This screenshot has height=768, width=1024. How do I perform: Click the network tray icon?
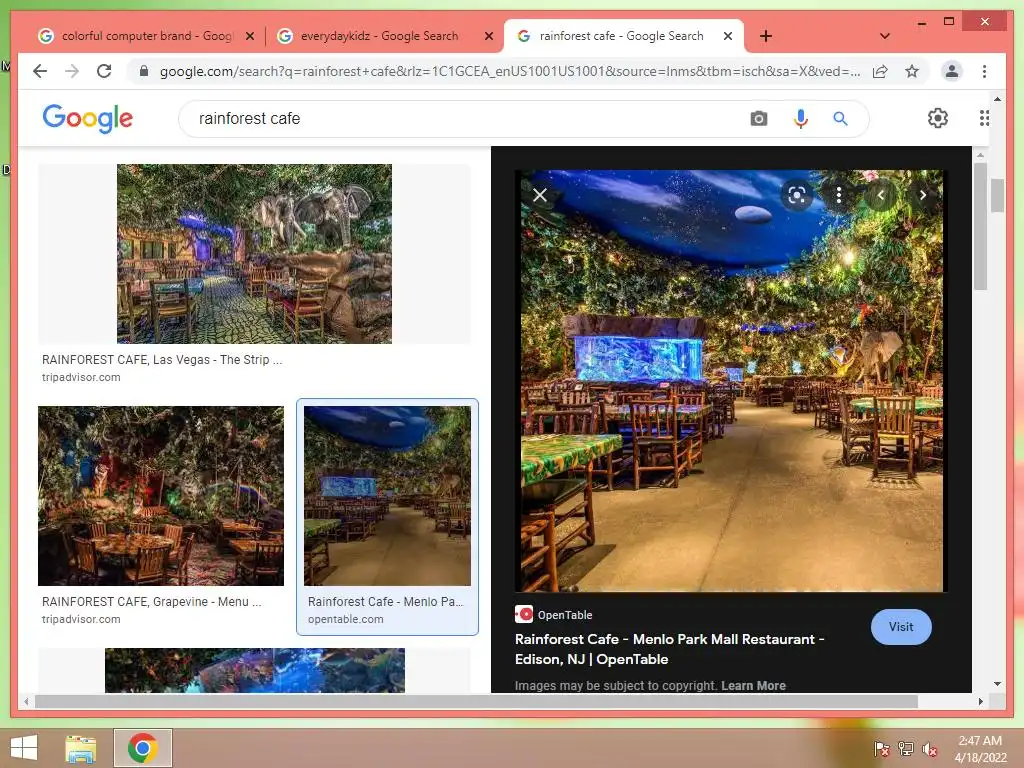[x=906, y=749]
